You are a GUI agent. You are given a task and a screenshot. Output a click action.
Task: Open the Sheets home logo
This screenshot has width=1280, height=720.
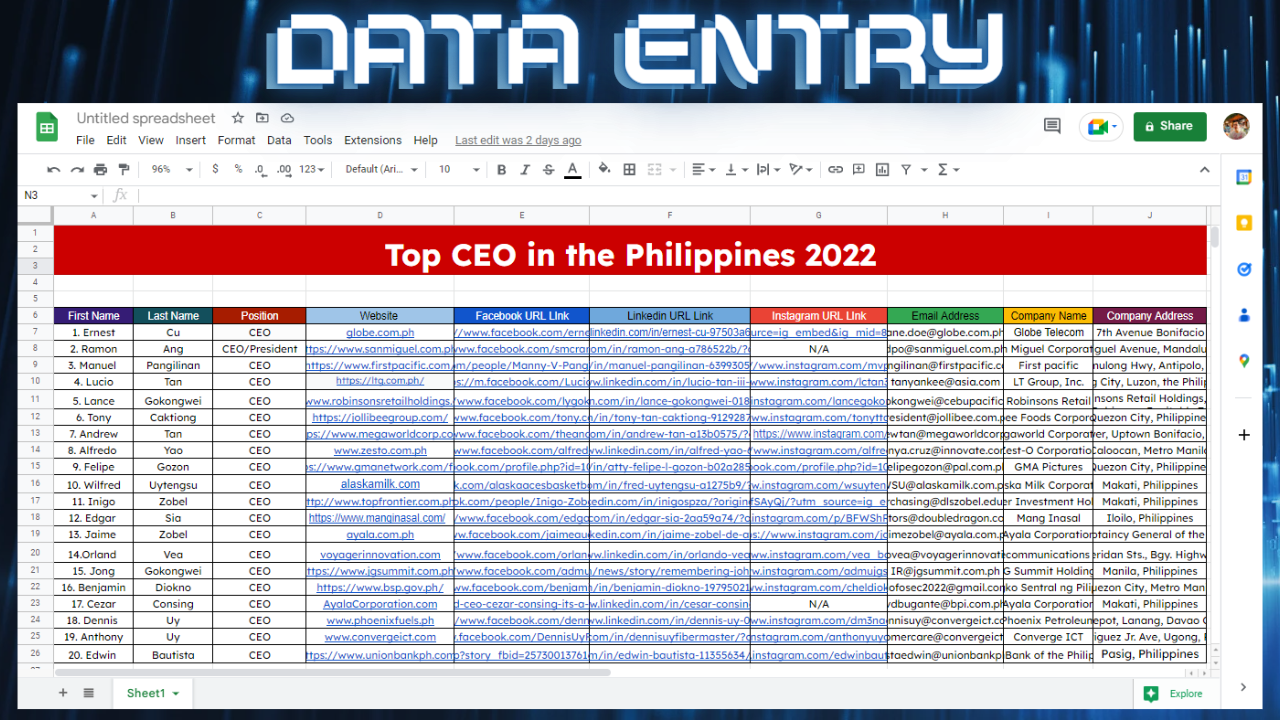point(47,127)
